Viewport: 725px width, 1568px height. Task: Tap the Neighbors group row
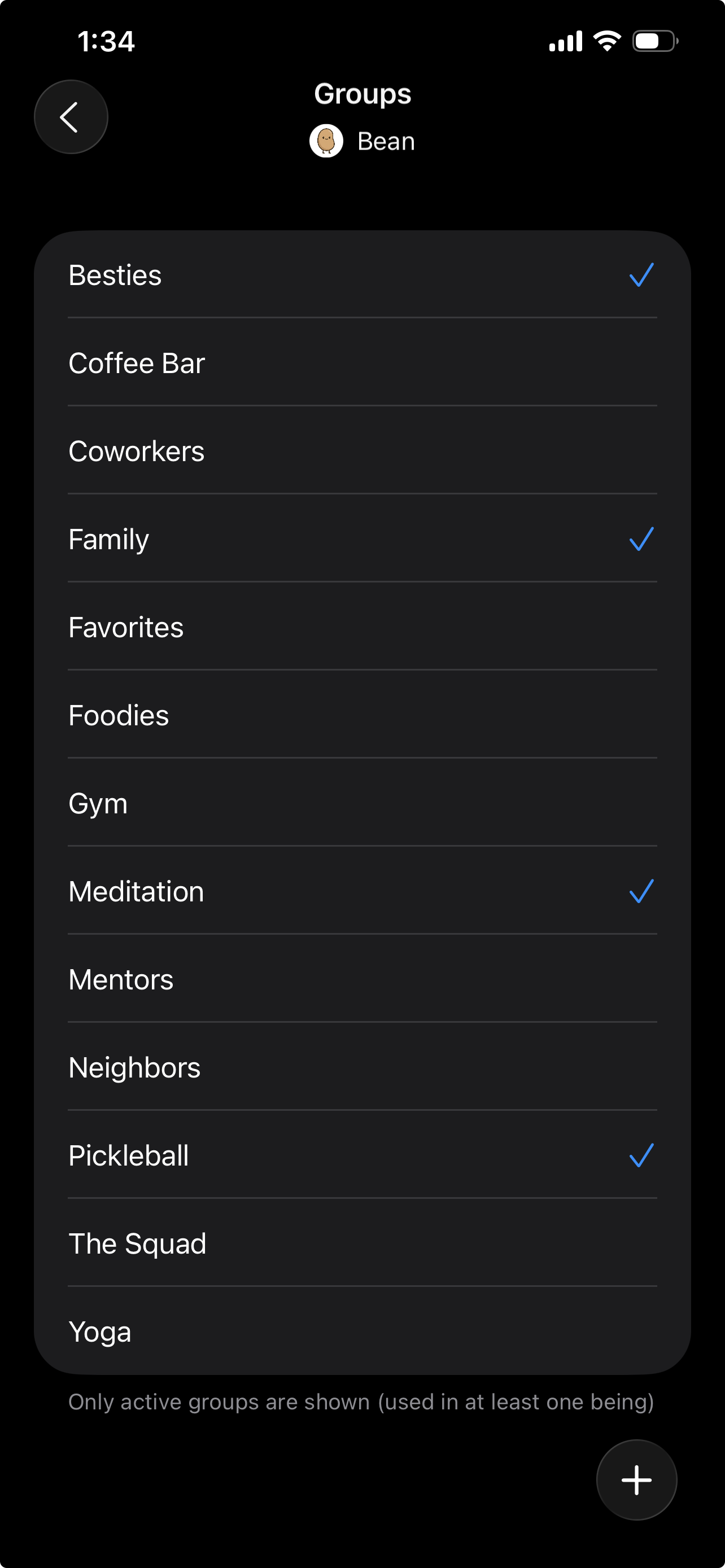coord(362,1068)
